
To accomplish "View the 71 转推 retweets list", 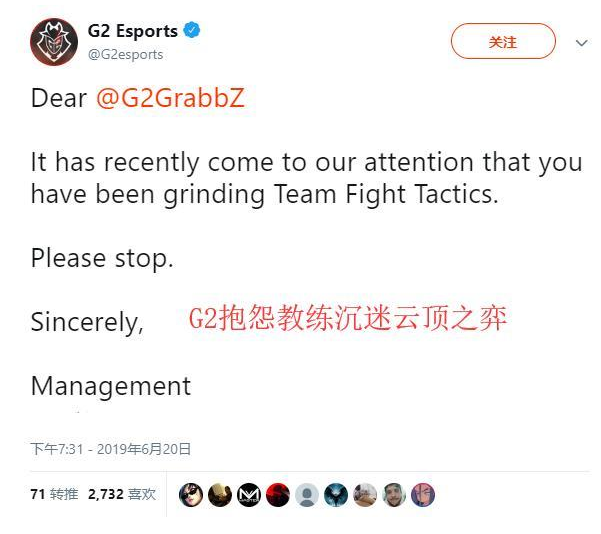I will point(54,494).
